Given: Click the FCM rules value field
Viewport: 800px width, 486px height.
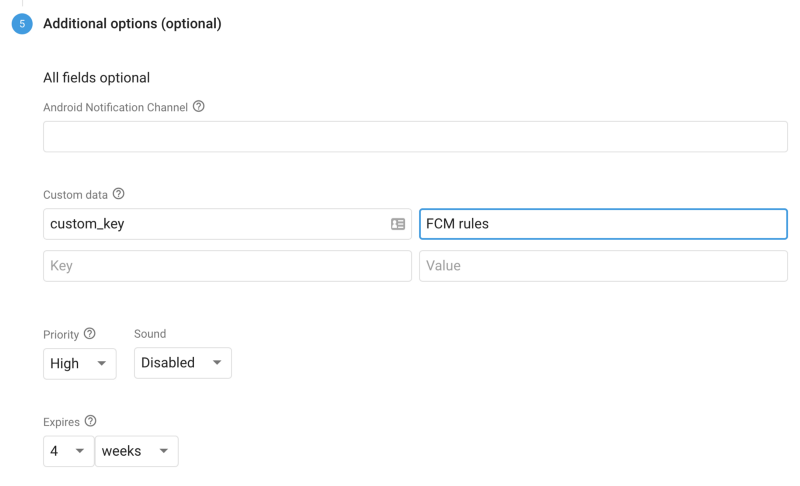Looking at the screenshot, I should (603, 224).
